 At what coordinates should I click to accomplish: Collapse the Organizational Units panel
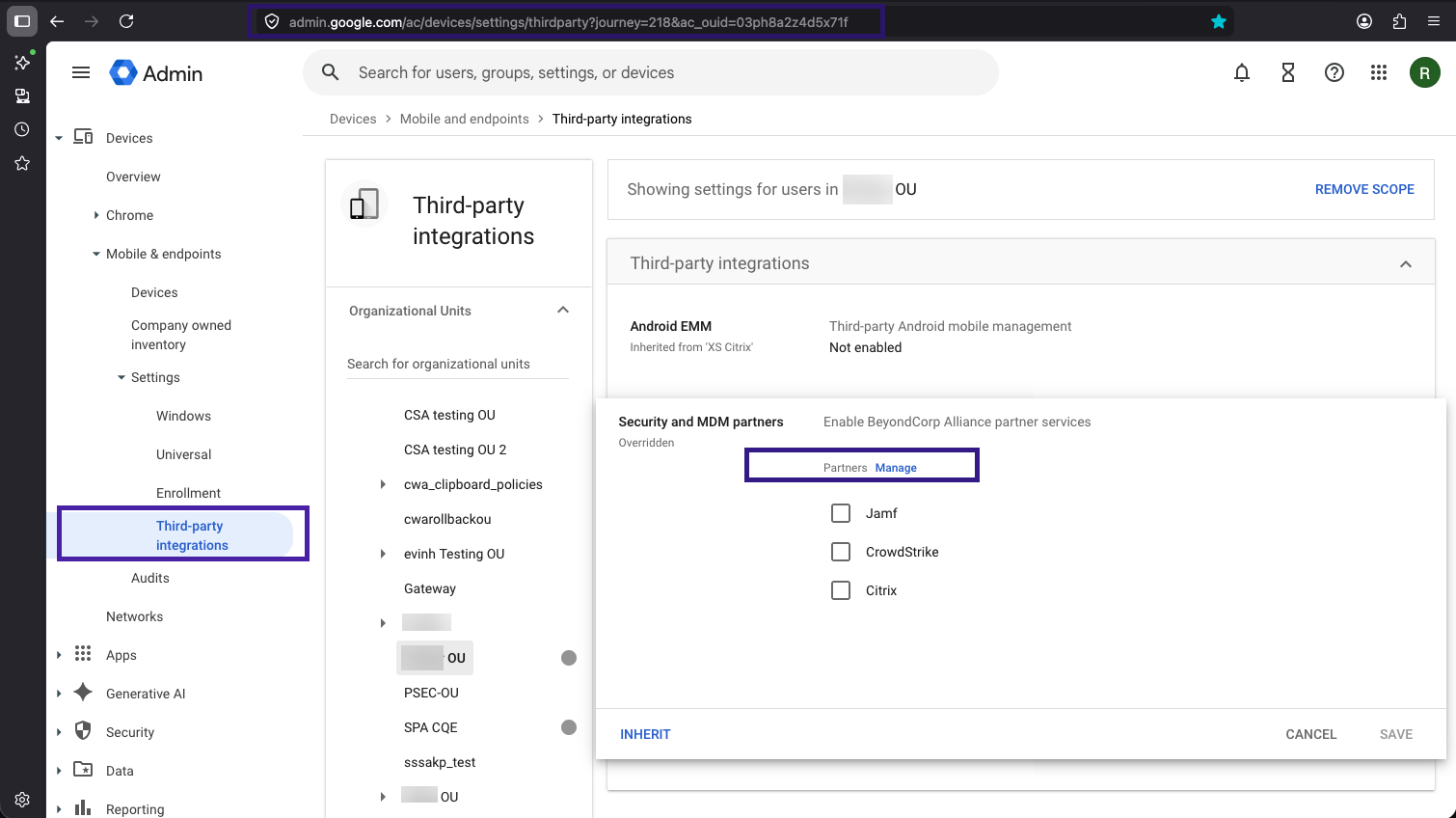point(563,310)
